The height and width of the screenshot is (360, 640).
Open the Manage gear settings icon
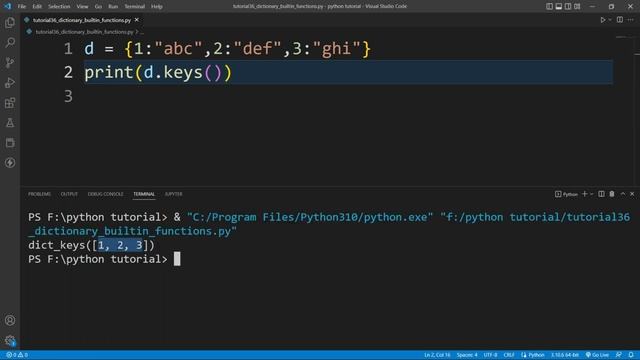(10, 340)
